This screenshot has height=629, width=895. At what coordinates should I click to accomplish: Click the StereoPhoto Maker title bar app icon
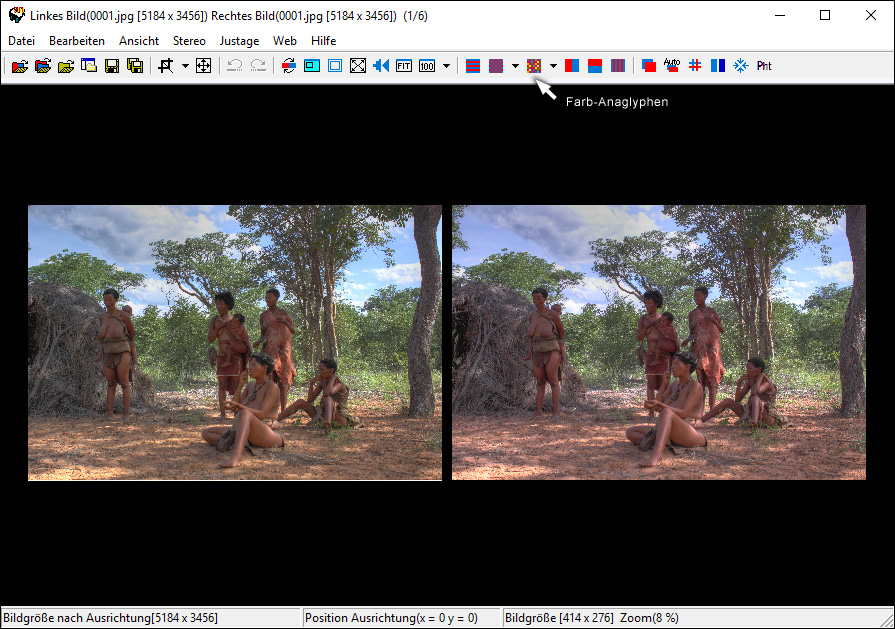tap(17, 15)
